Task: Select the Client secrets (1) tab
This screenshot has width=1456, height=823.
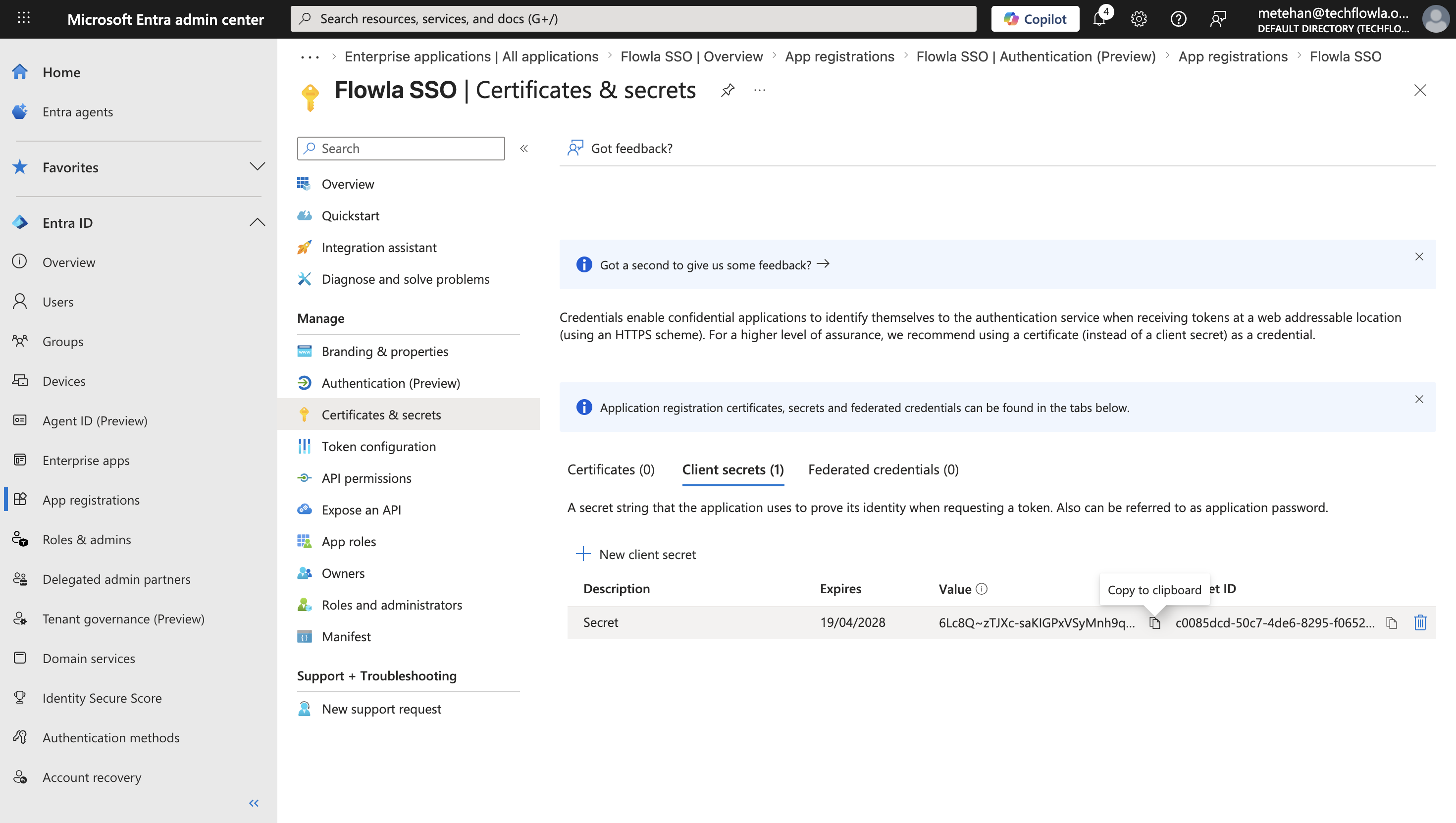Action: tap(733, 469)
